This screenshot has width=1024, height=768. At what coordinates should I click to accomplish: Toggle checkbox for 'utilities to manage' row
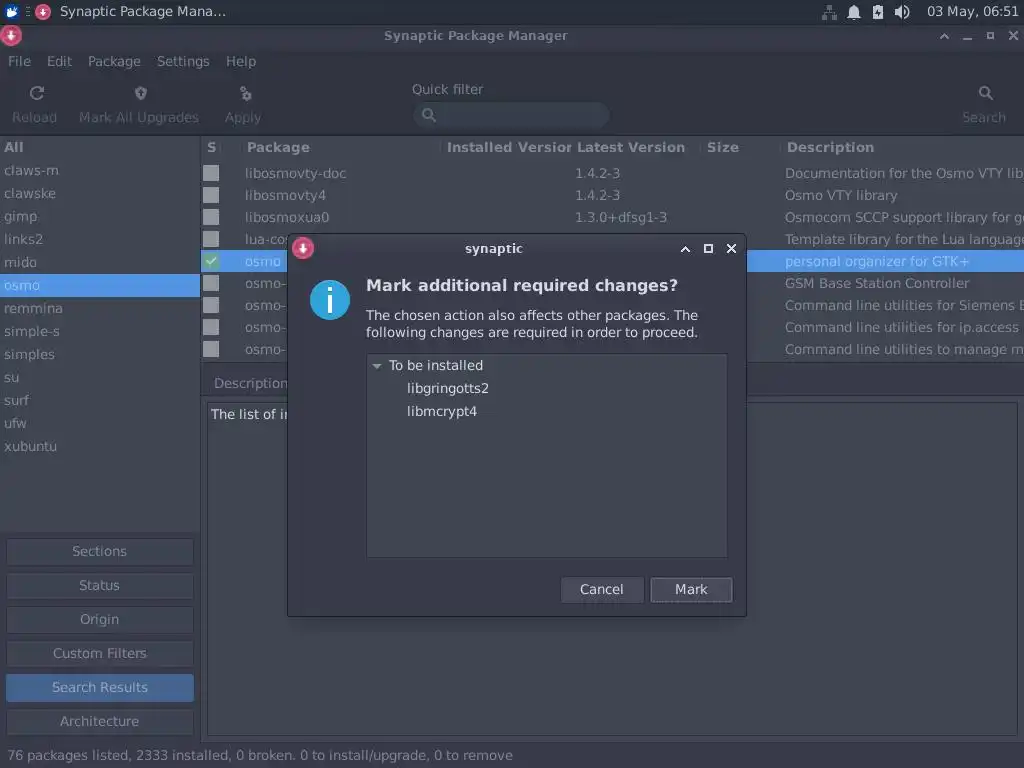coord(211,349)
